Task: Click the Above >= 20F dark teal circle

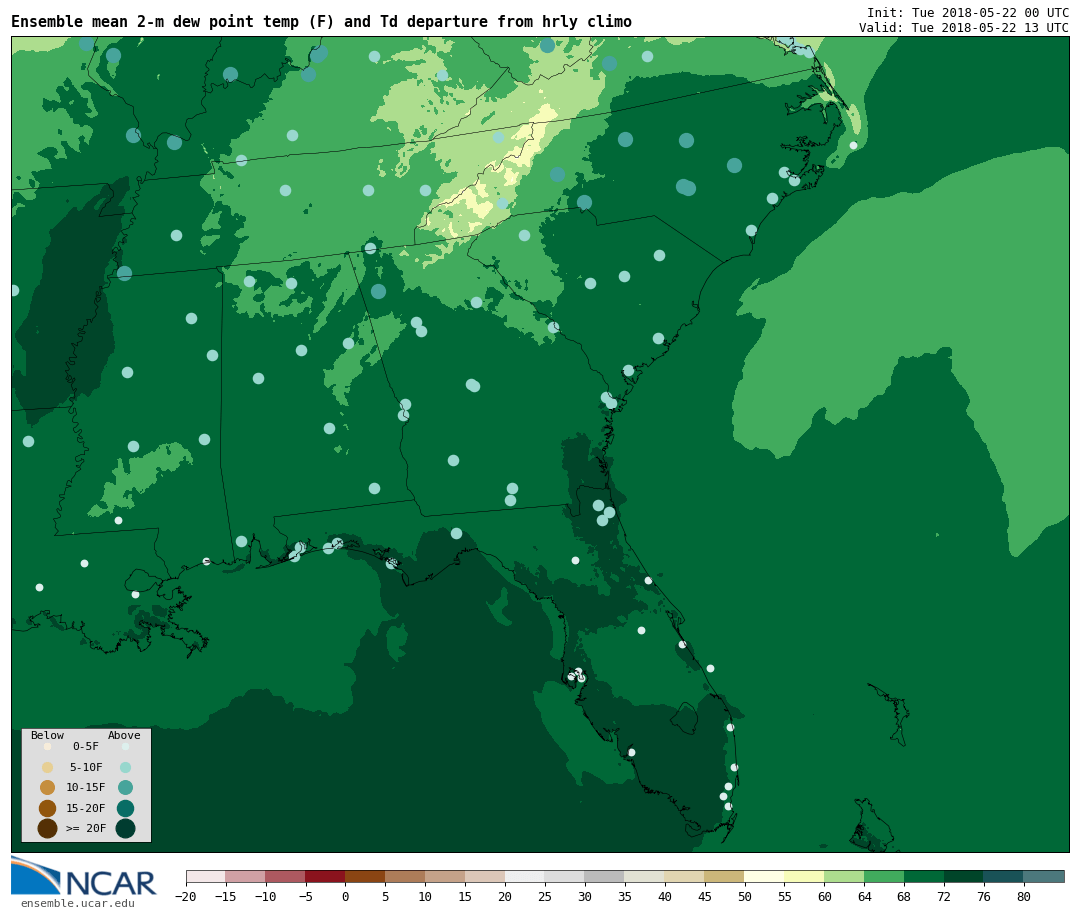Action: click(125, 828)
